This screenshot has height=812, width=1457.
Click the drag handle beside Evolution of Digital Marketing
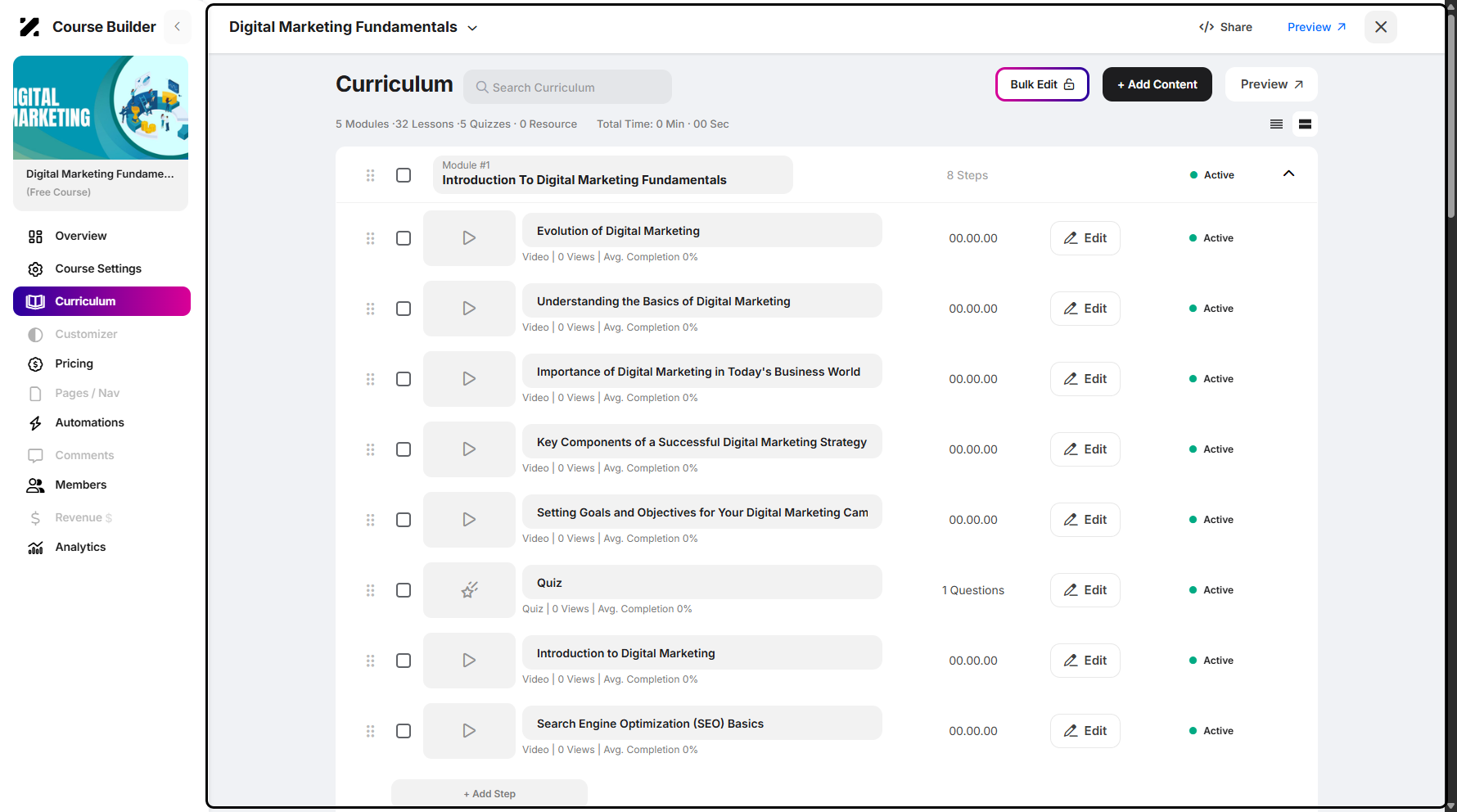371,238
